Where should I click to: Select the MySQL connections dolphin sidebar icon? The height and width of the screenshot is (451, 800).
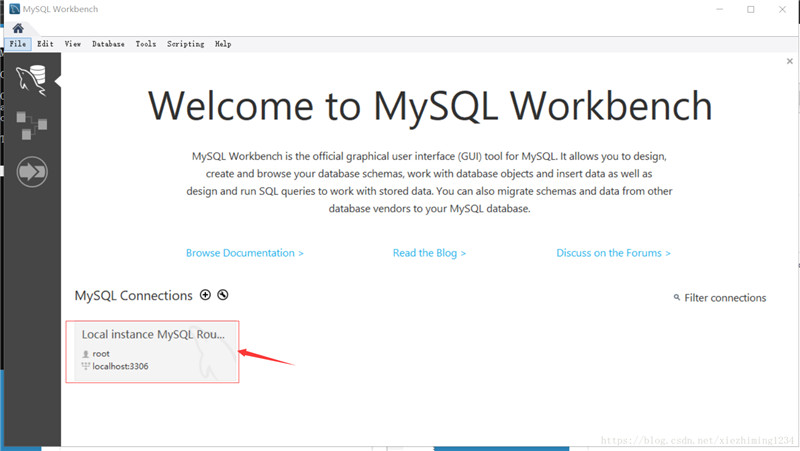point(31,80)
